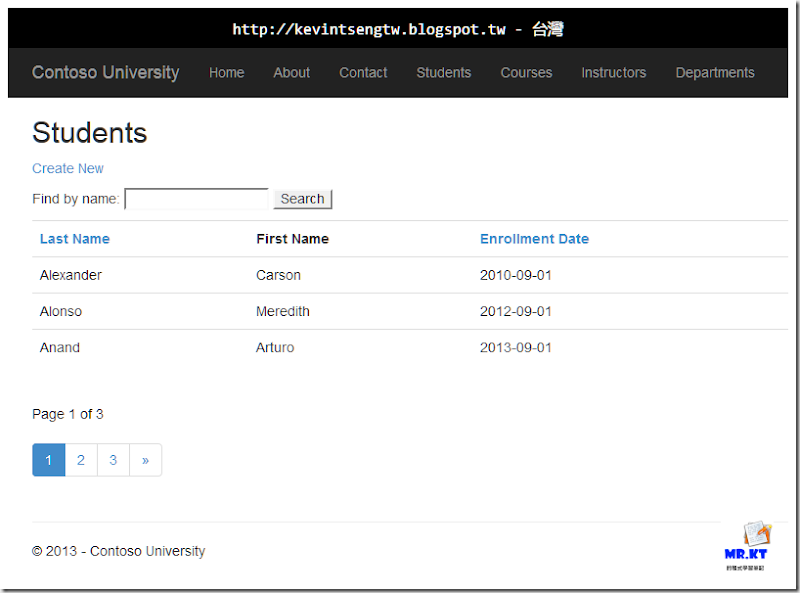
Task: Open the About page in navbar
Action: click(x=291, y=72)
